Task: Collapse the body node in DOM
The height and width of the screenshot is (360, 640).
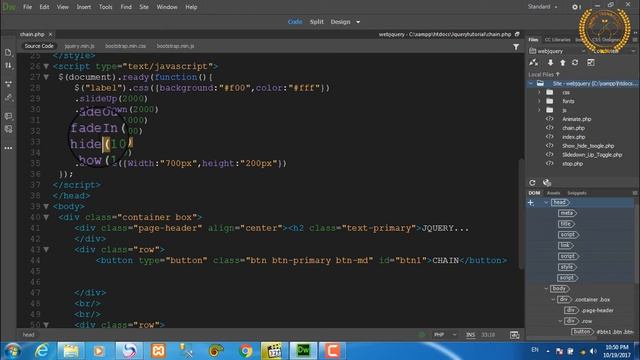Action: tap(546, 289)
